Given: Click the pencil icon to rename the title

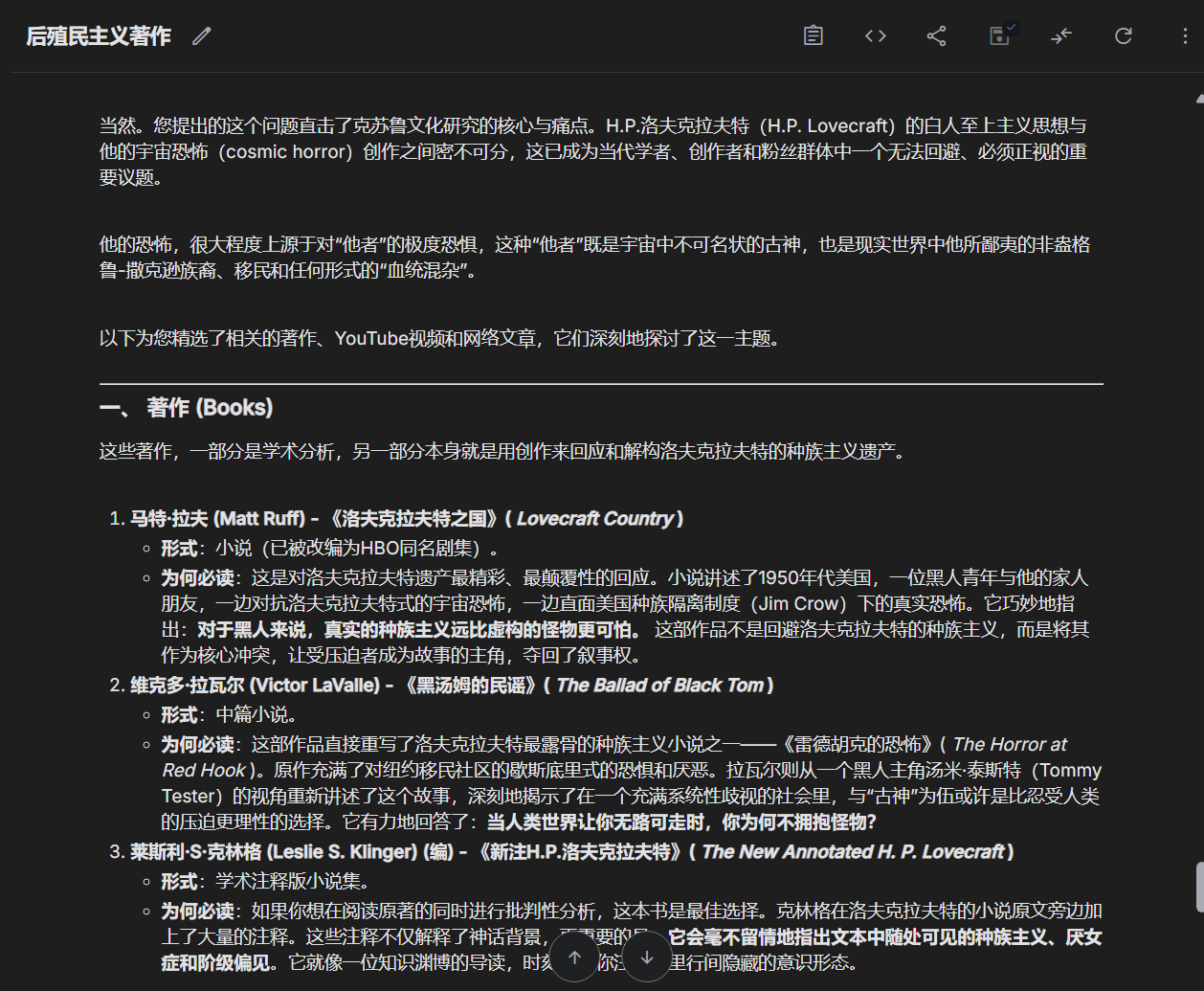Looking at the screenshot, I should pos(201,36).
